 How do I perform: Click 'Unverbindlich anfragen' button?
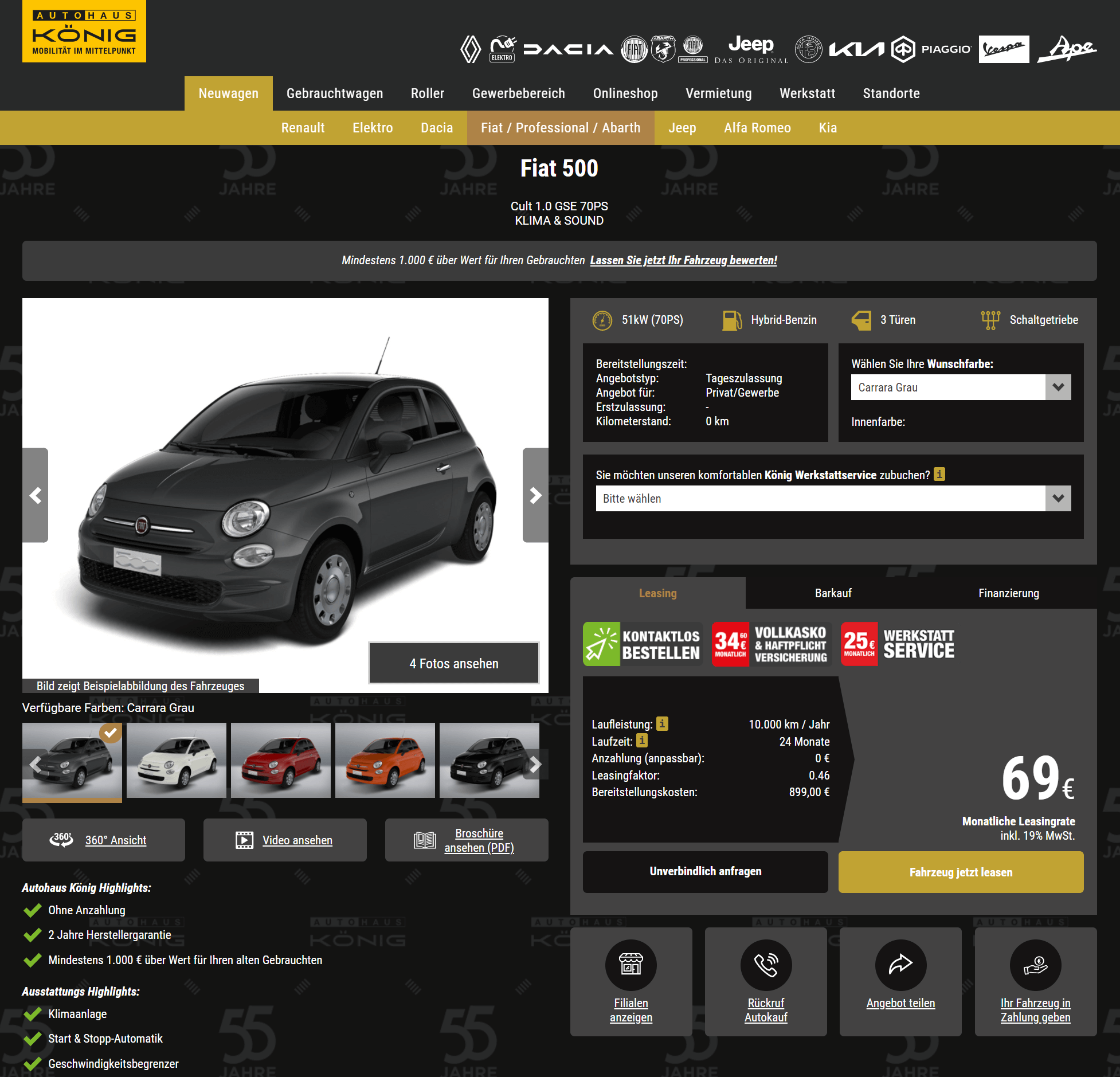706,872
